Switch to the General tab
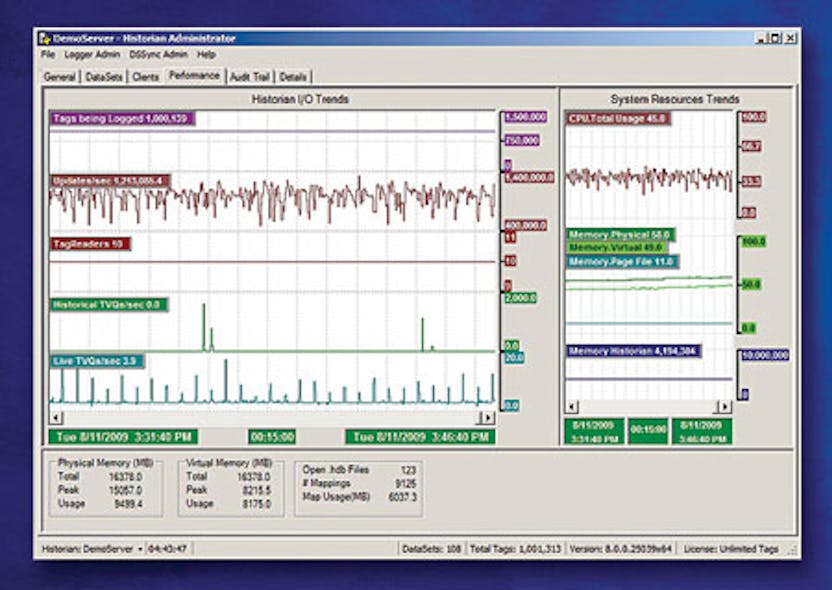This screenshot has height=590, width=832. (59, 77)
